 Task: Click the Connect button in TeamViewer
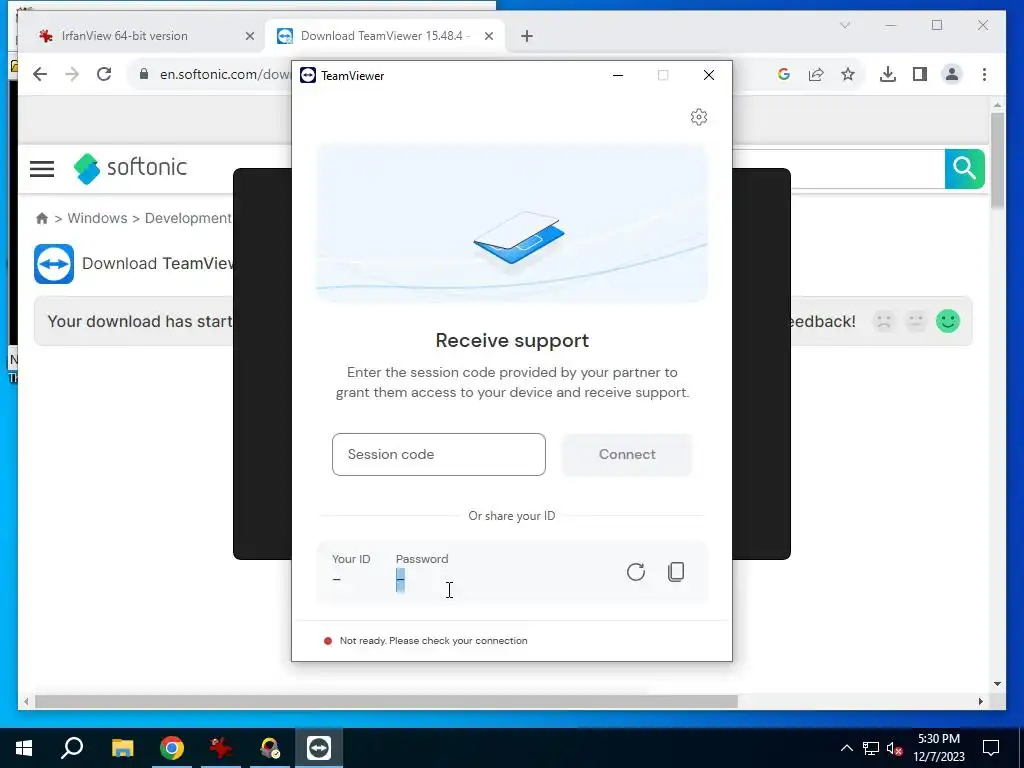[x=626, y=455]
